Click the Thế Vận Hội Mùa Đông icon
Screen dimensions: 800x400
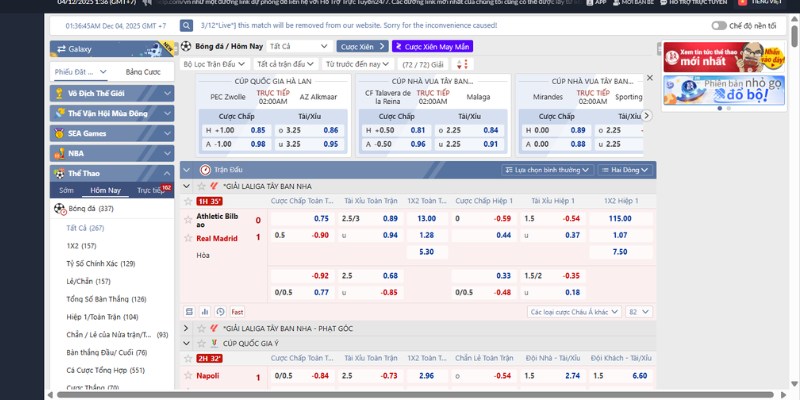60,113
